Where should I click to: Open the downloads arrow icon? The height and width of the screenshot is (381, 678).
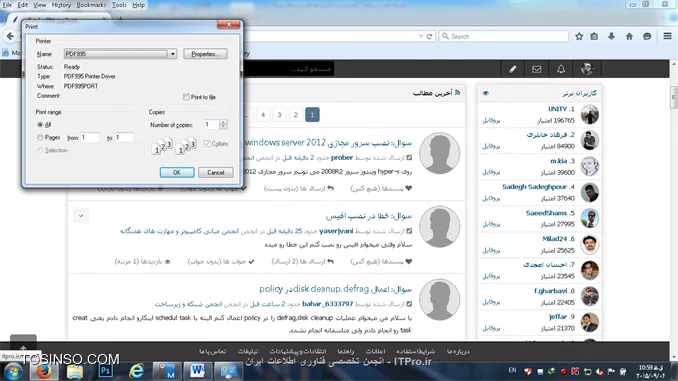coord(611,36)
